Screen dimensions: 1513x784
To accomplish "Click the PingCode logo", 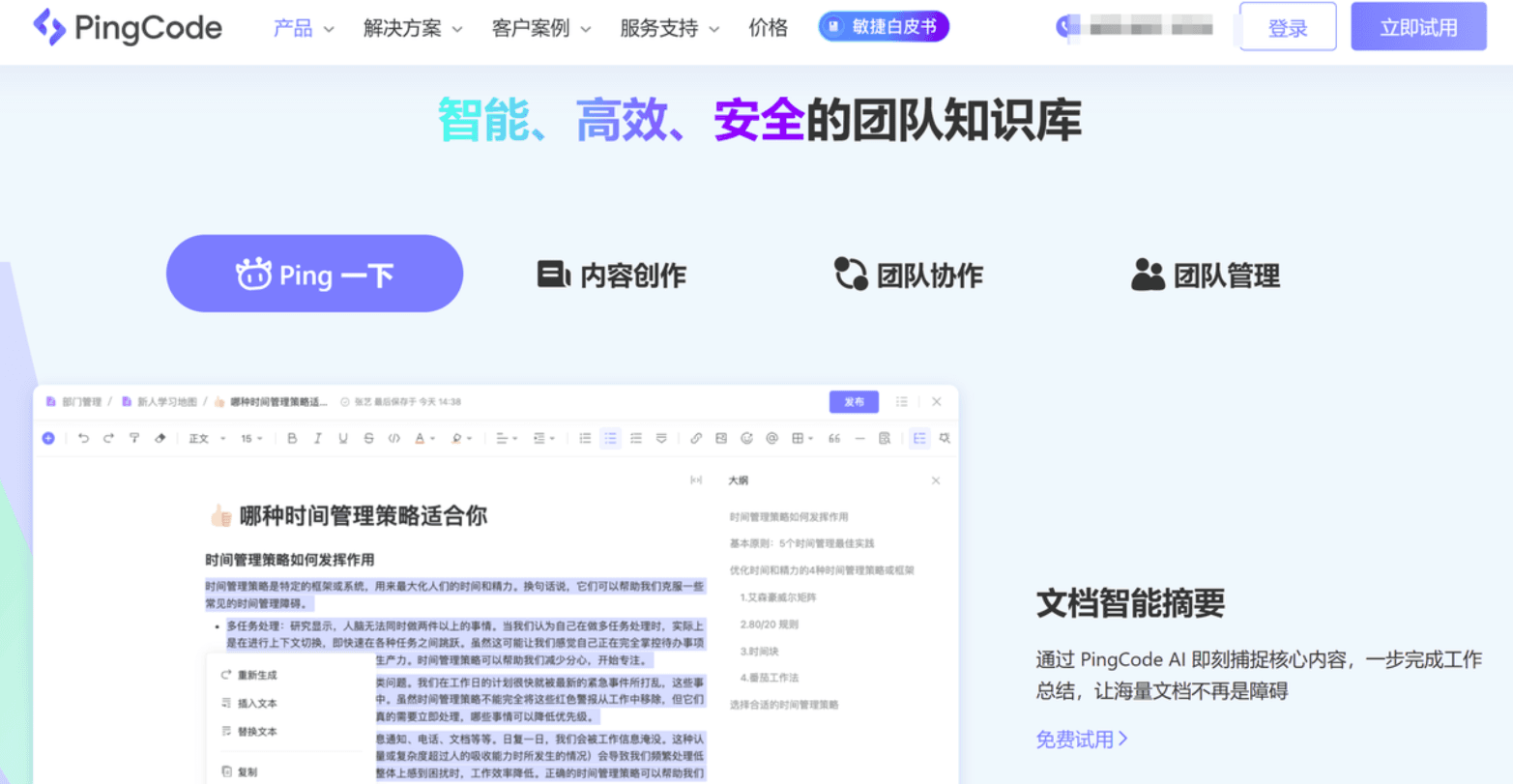I will pyautogui.click(x=127, y=27).
